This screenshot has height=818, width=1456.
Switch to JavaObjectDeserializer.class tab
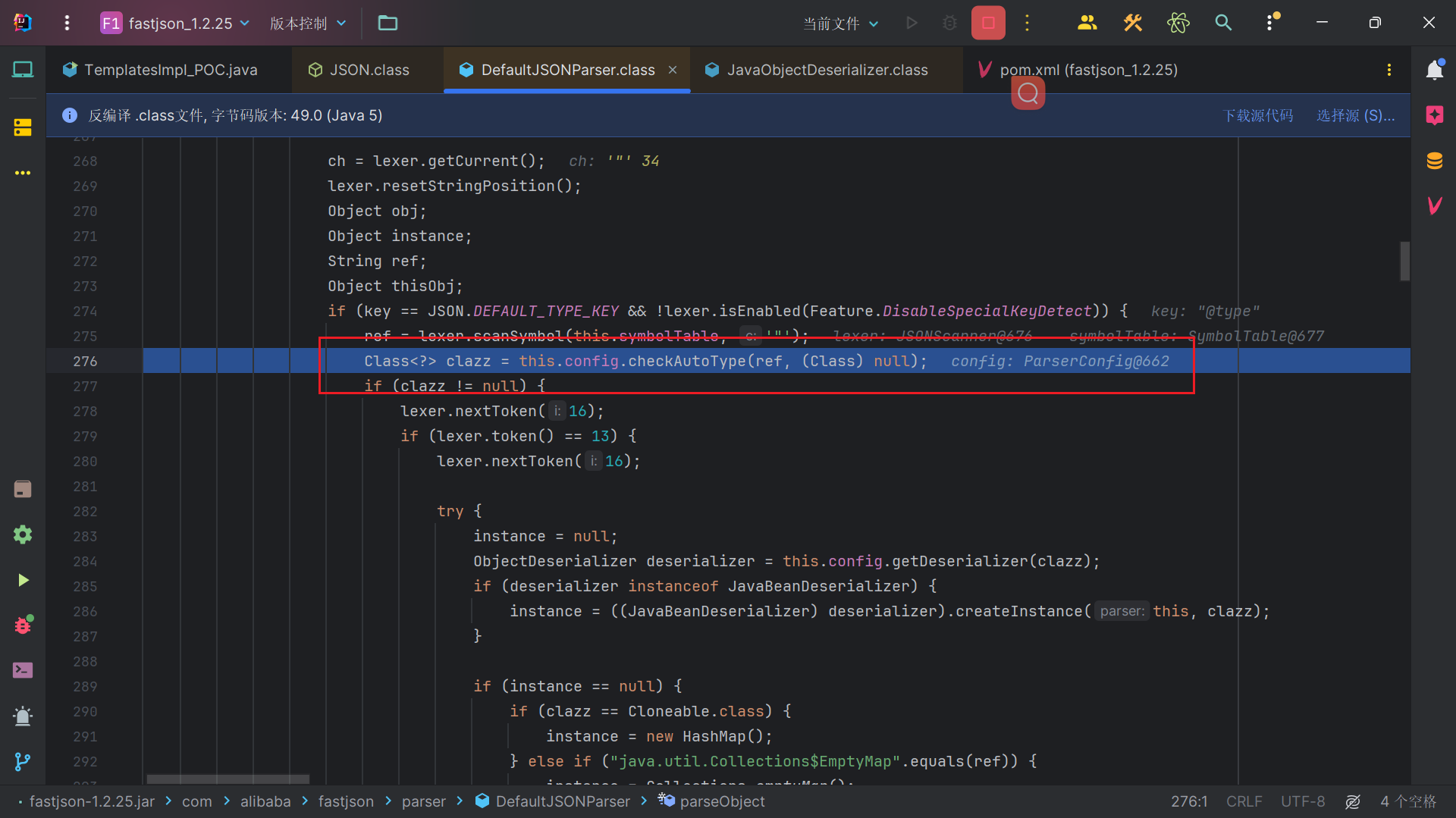(827, 70)
